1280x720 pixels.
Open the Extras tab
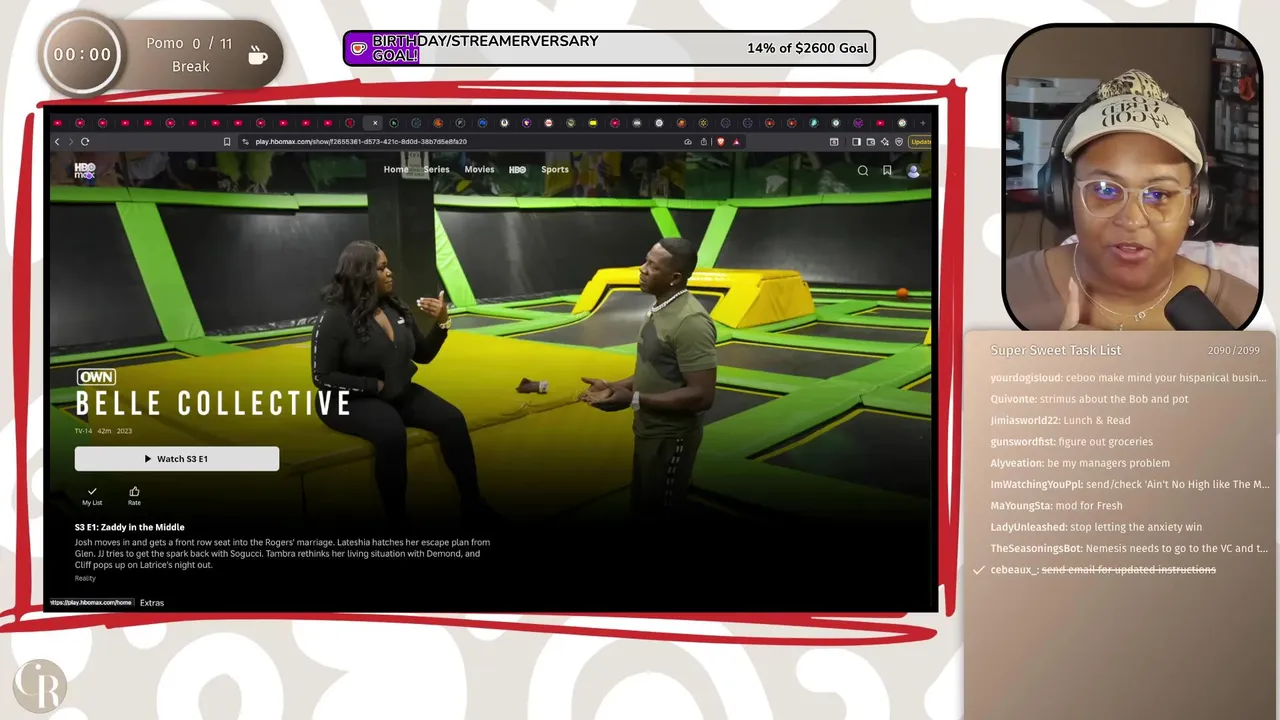coord(152,603)
